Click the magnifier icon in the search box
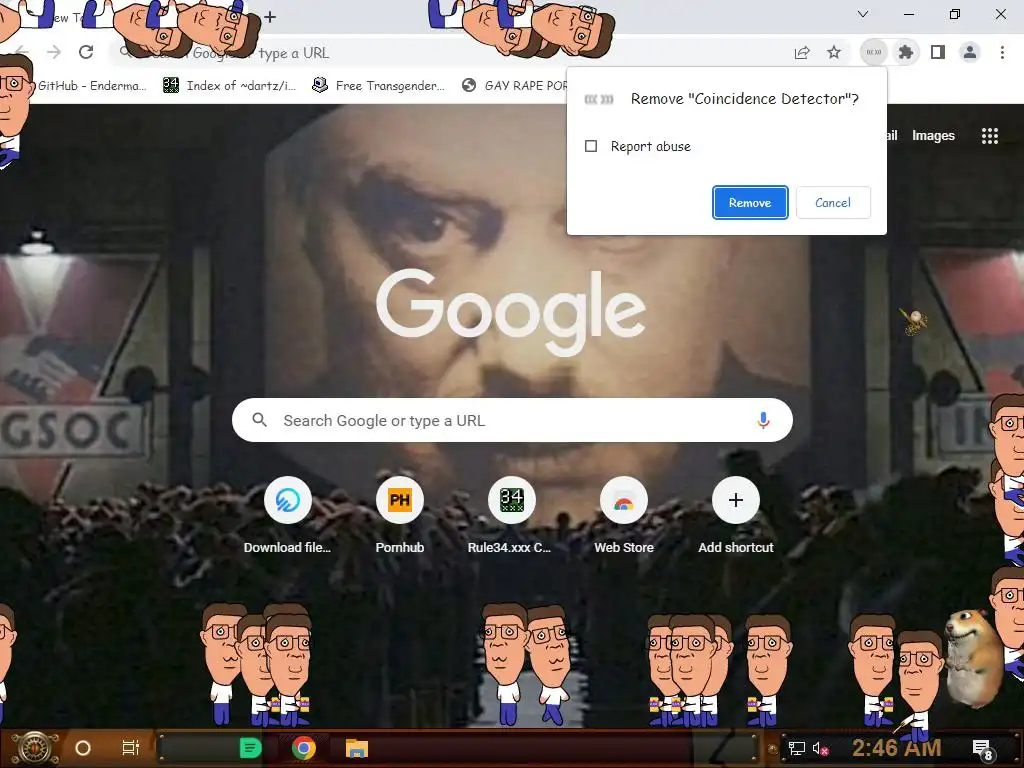The width and height of the screenshot is (1024, 768). point(259,420)
